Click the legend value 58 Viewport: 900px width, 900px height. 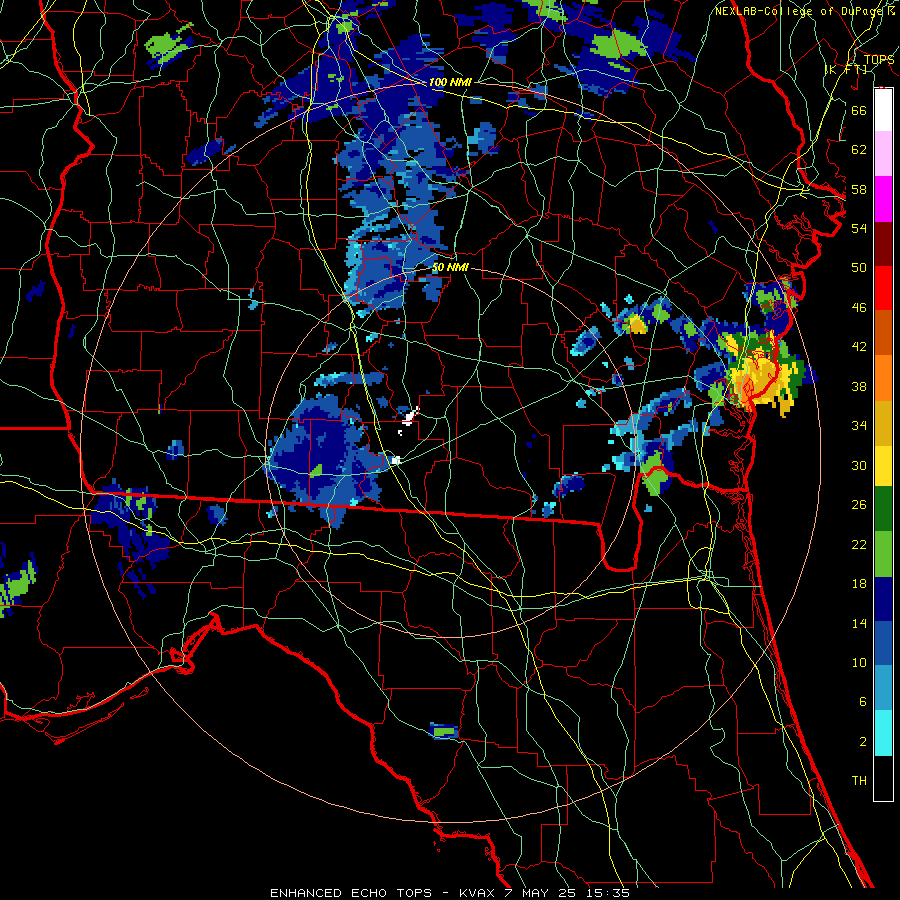pos(859,189)
